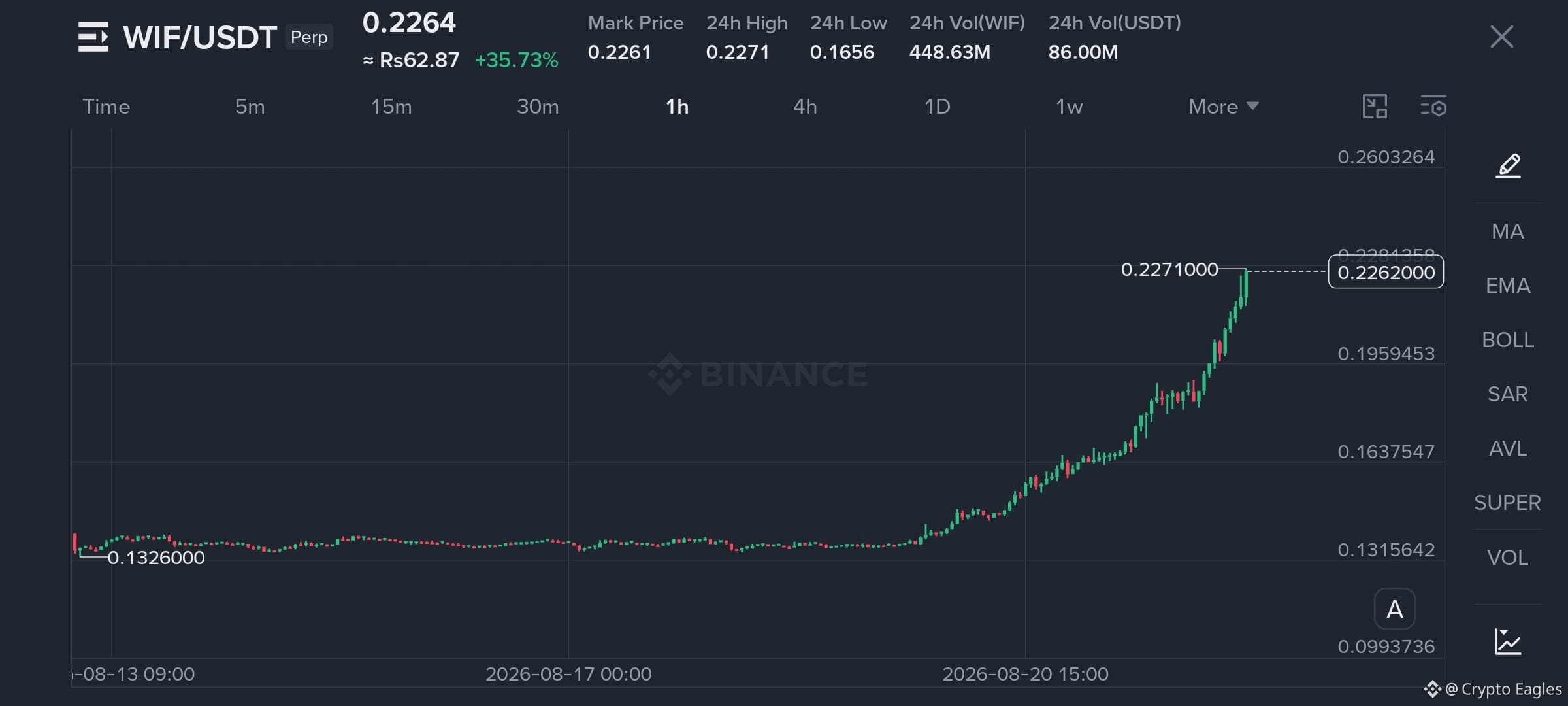Click the Perp contract badge
Viewport: 1568px width, 706px height.
point(309,37)
